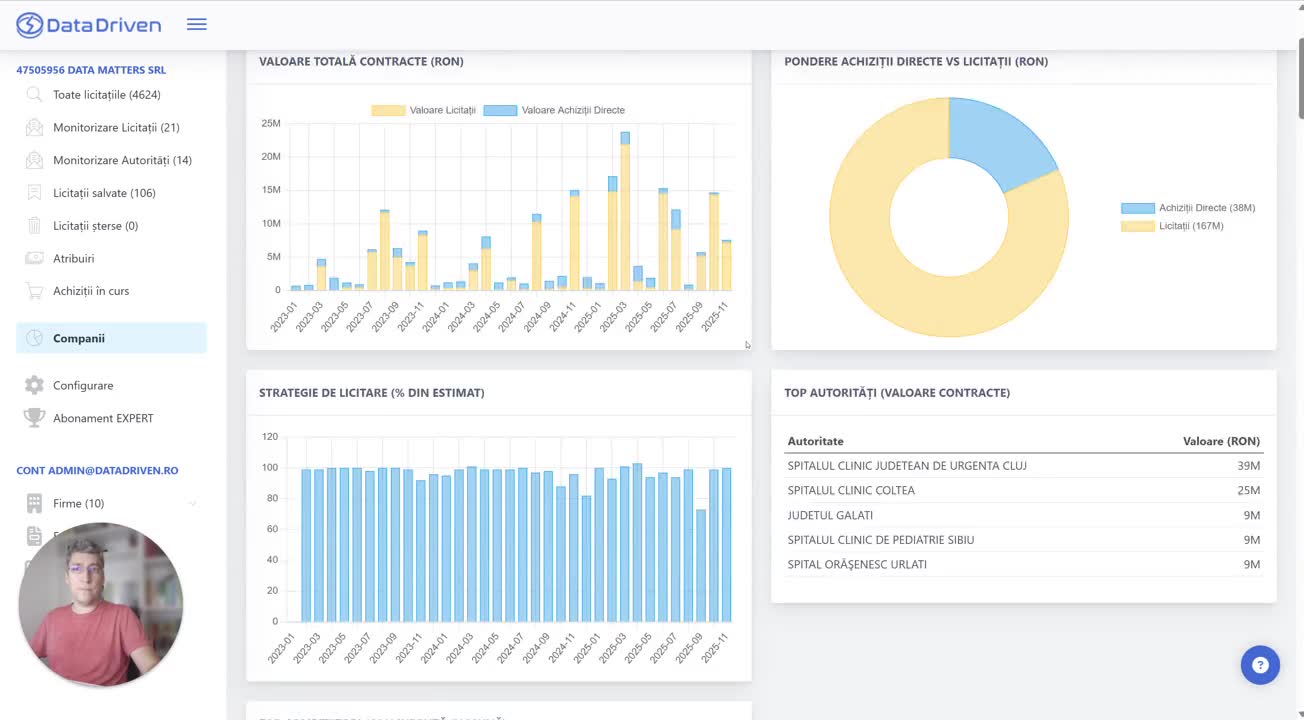1304x720 pixels.
Task: Go to the Atribuiri menu item
Action: tap(73, 258)
